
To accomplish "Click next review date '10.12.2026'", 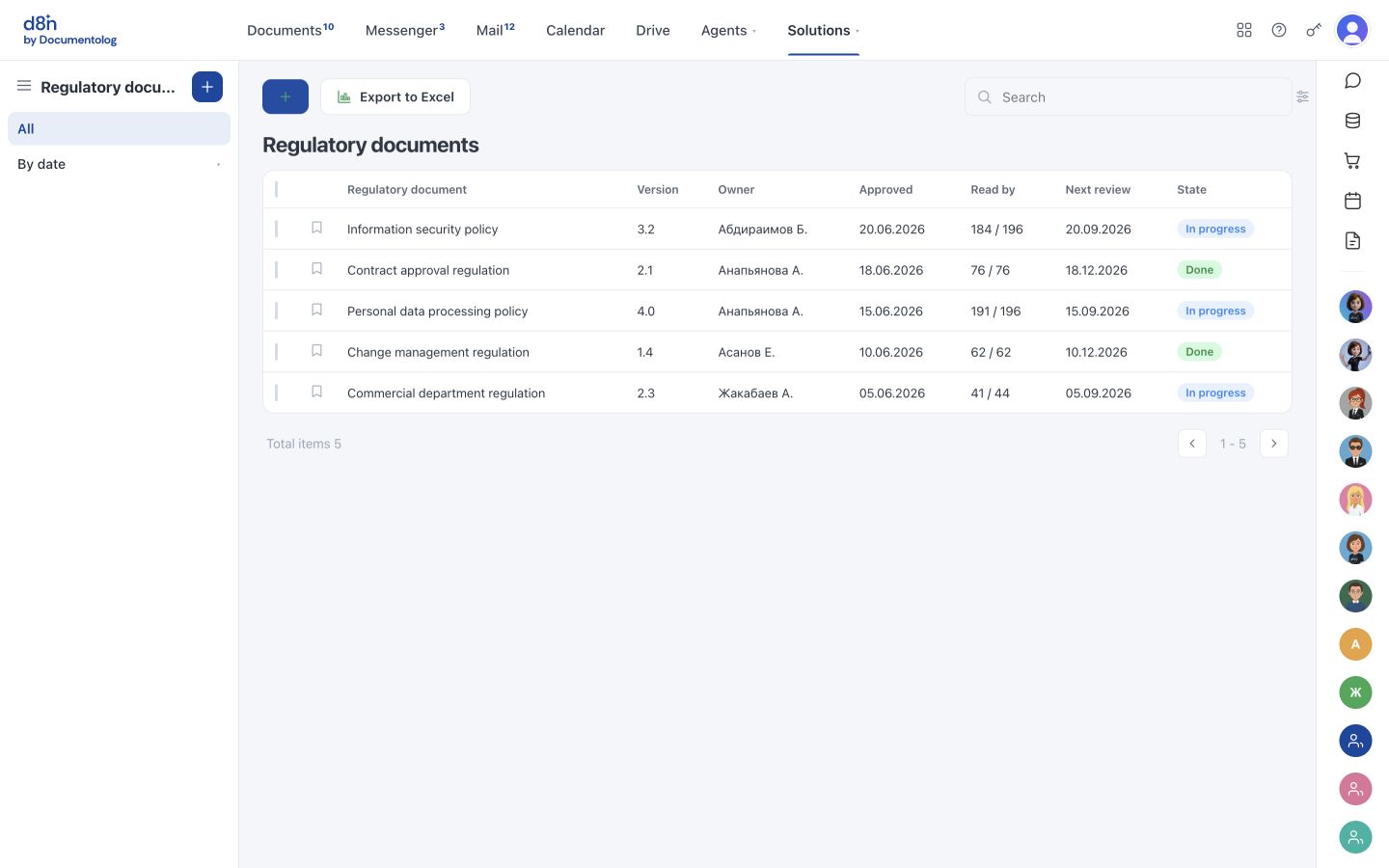I will (x=1096, y=352).
